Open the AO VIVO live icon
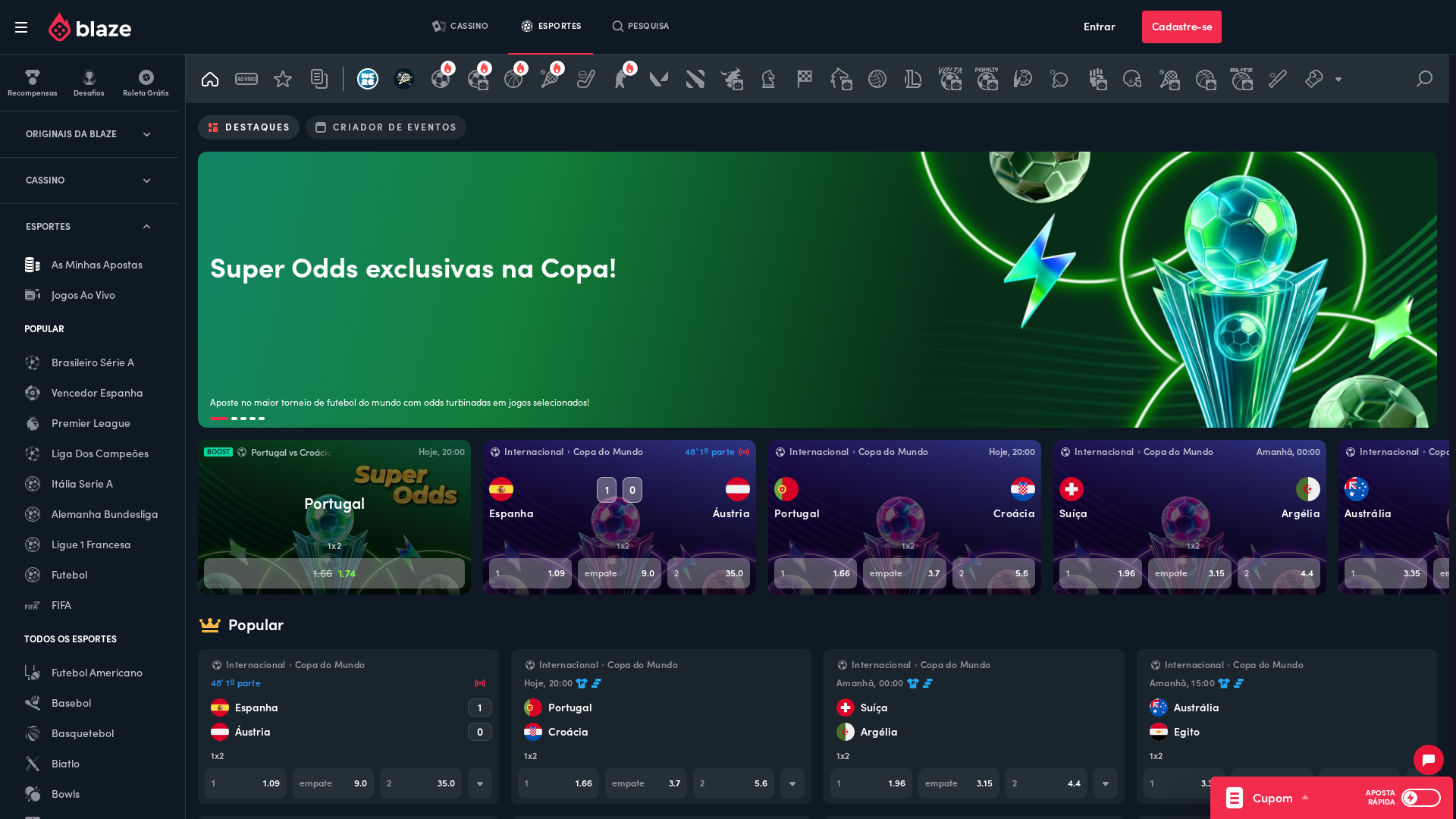Image resolution: width=1456 pixels, height=819 pixels. (x=246, y=79)
